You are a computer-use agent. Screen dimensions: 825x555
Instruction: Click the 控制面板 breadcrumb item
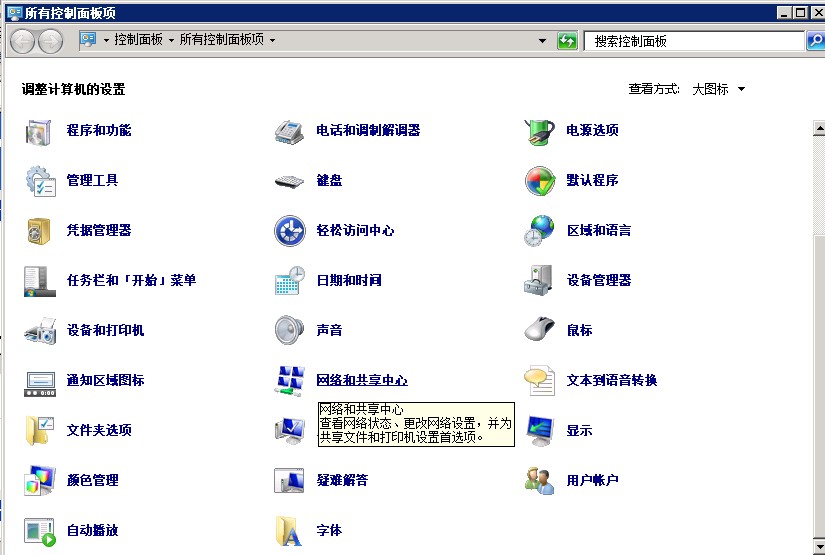click(x=138, y=40)
